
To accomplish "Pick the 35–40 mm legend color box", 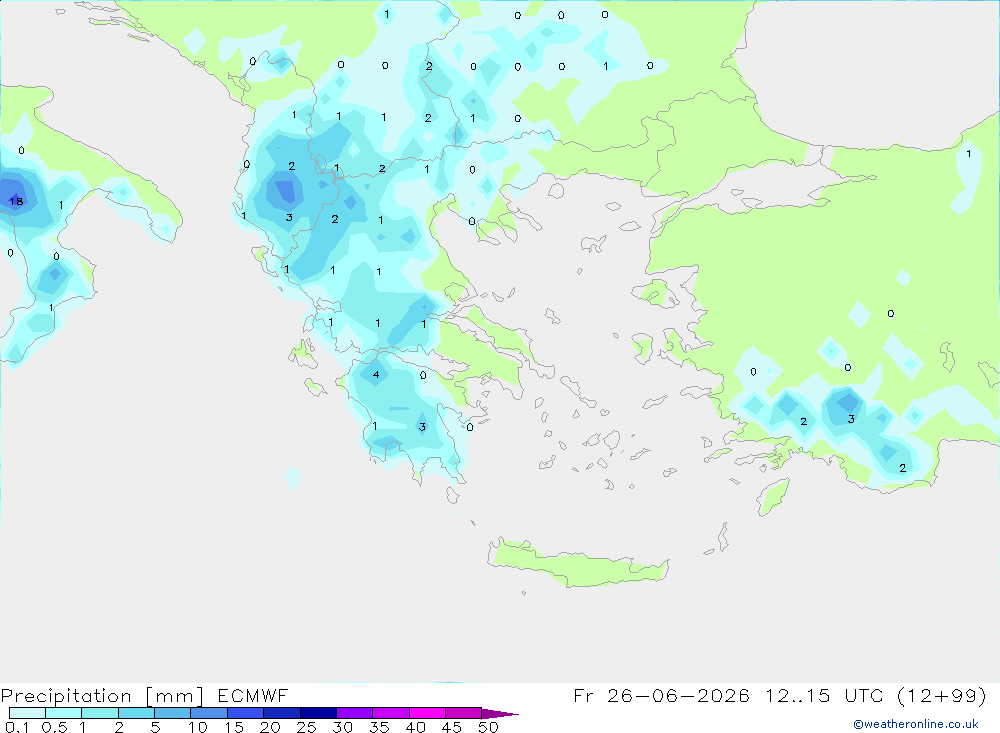I will coord(390,713).
